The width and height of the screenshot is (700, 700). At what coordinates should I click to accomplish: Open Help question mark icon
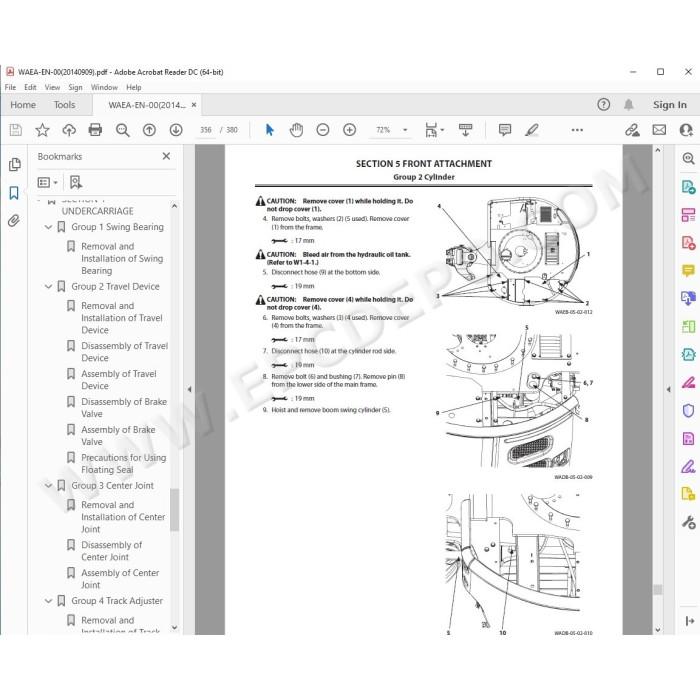(604, 104)
